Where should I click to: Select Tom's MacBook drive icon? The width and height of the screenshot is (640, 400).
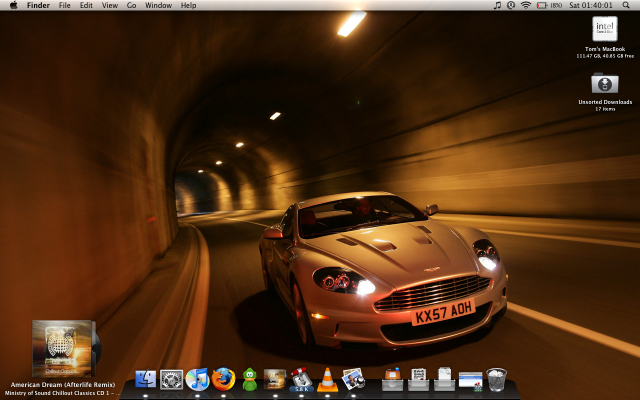[x=605, y=29]
